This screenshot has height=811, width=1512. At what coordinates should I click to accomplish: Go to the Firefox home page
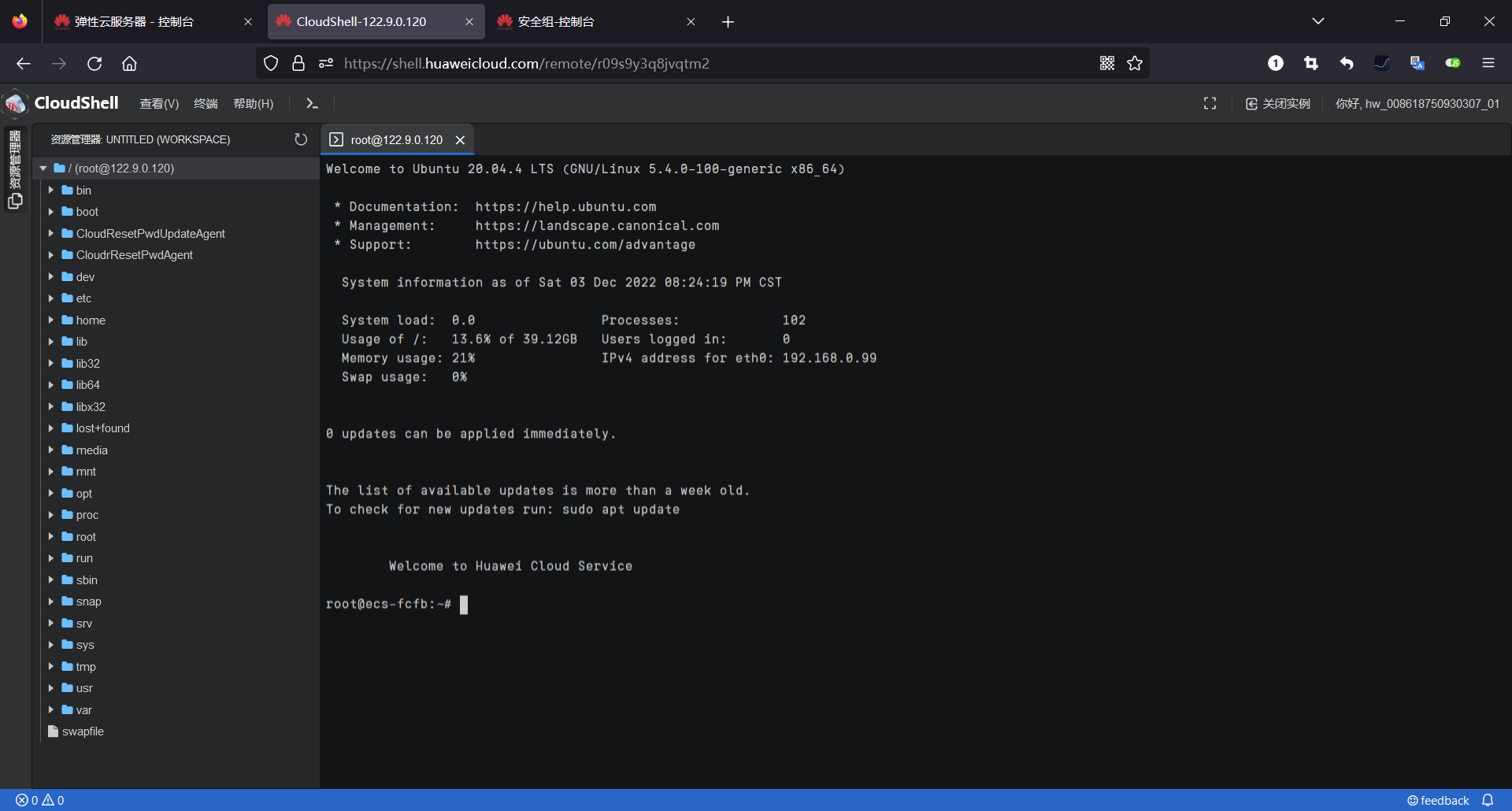click(129, 63)
